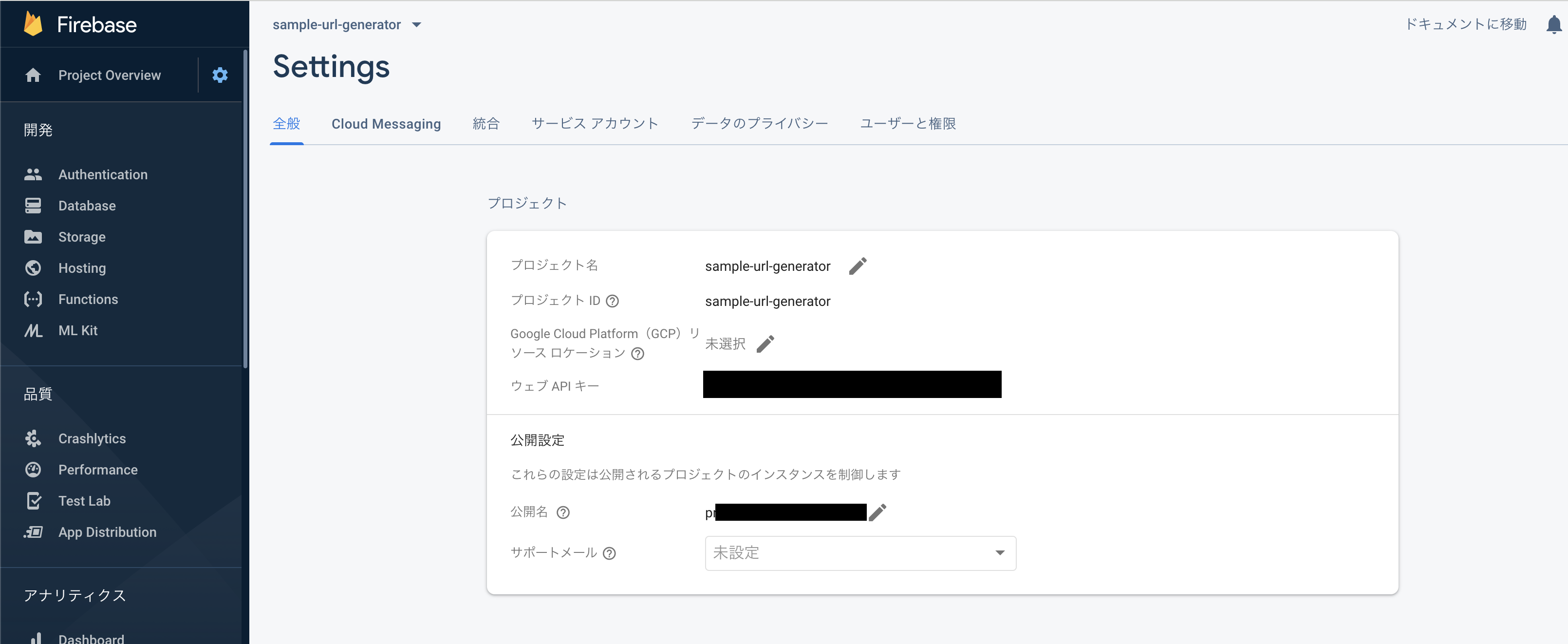Screen dimensions: 1568x644
Task: Edit the project name pencil icon
Action: (858, 266)
